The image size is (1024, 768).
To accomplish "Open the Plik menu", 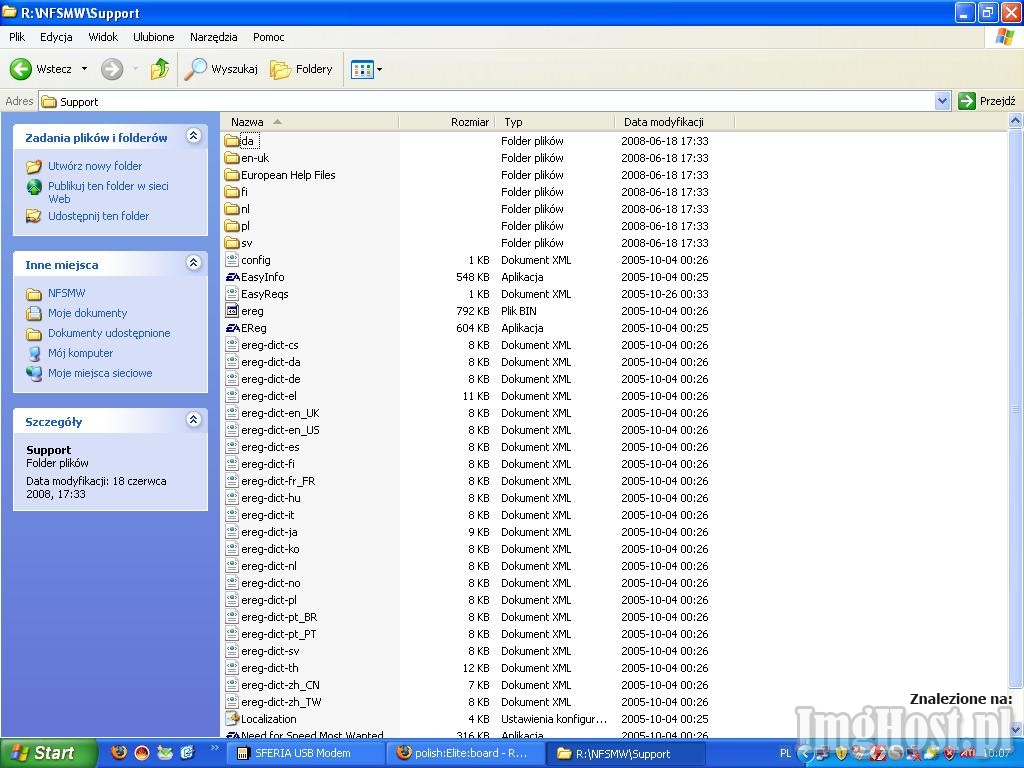I will [x=17, y=37].
